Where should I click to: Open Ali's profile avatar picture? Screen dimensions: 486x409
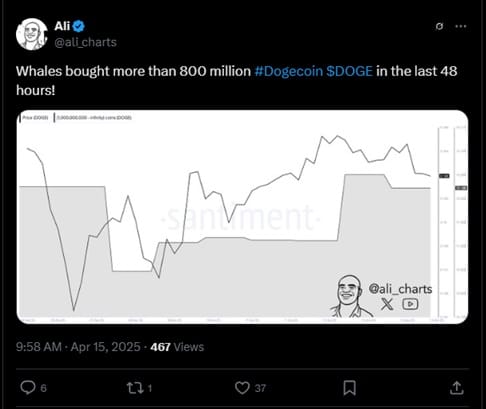coord(32,34)
